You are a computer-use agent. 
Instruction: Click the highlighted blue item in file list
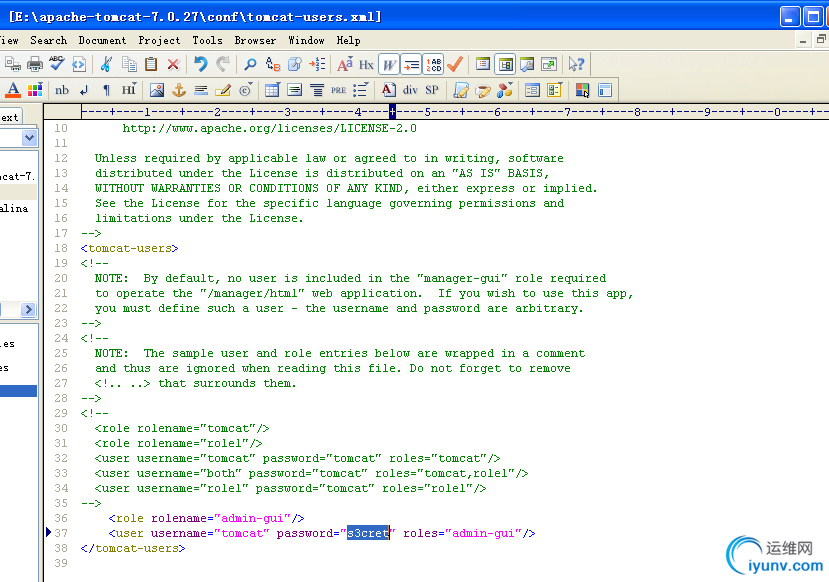(x=19, y=391)
